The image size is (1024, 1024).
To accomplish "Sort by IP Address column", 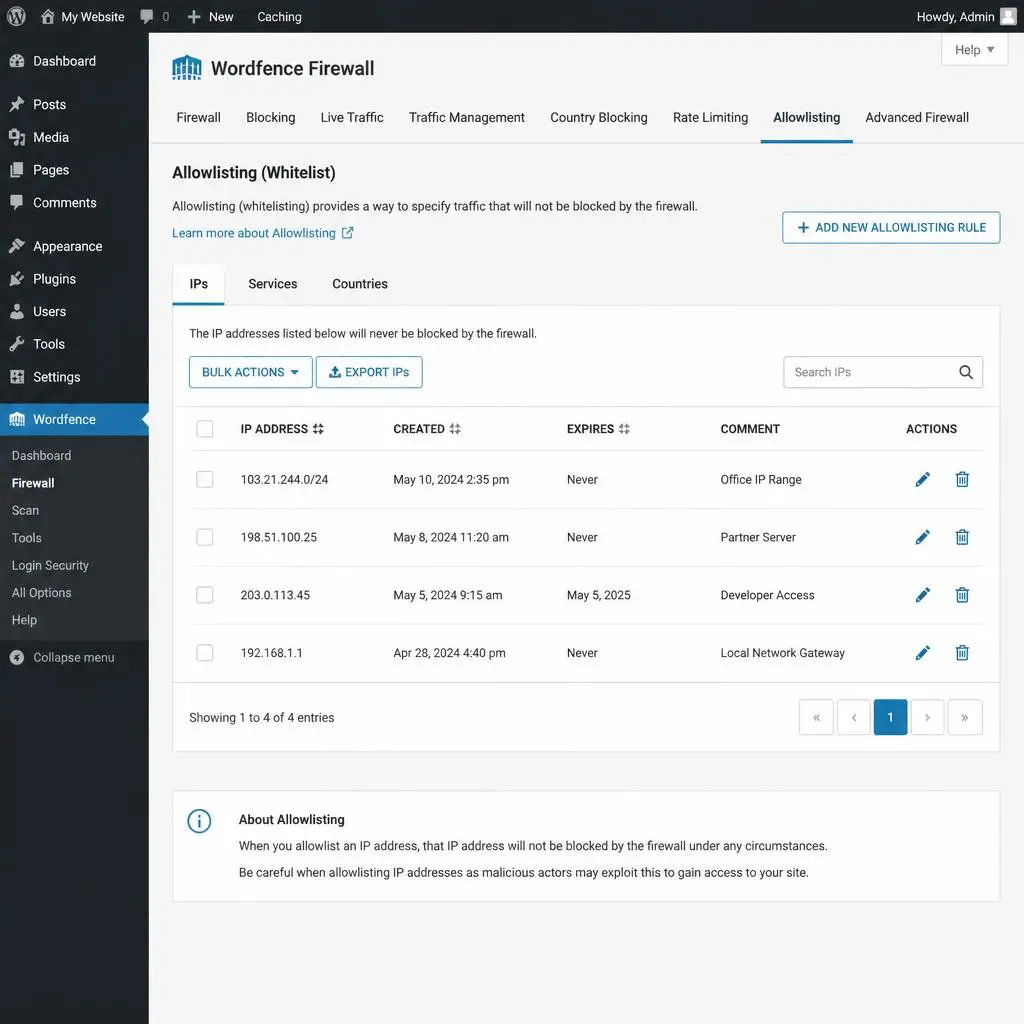I will tap(281, 429).
